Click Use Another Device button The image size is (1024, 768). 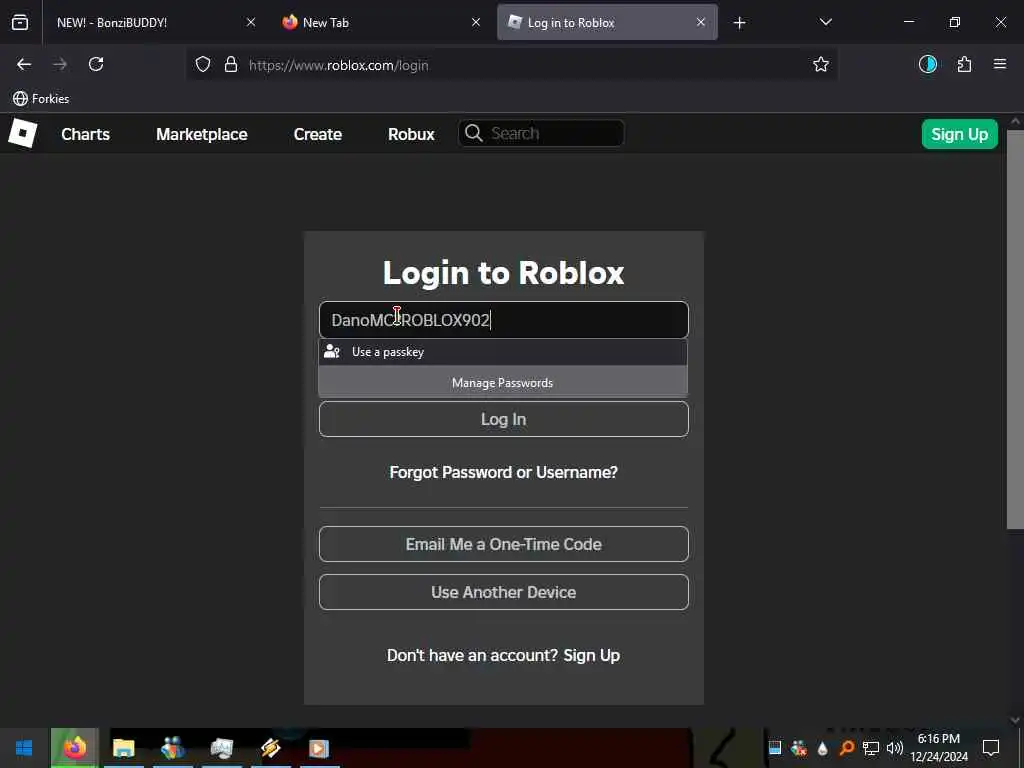[504, 592]
